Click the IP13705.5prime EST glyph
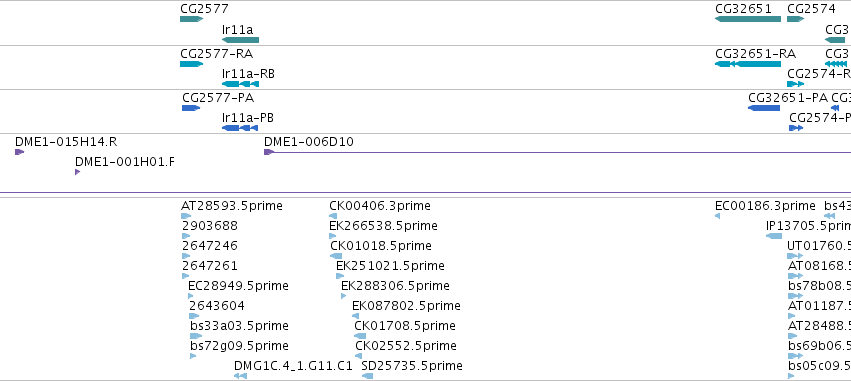 774,236
